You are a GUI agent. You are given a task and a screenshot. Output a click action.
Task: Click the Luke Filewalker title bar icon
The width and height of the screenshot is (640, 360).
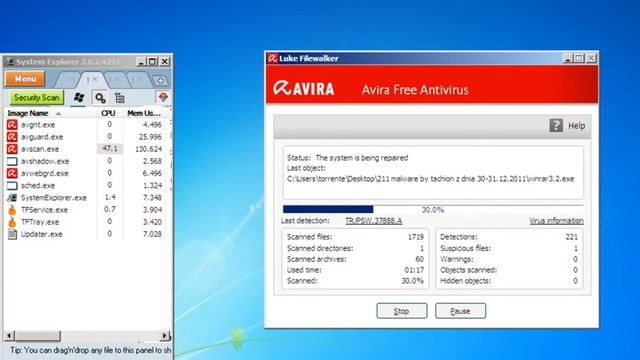coord(272,58)
